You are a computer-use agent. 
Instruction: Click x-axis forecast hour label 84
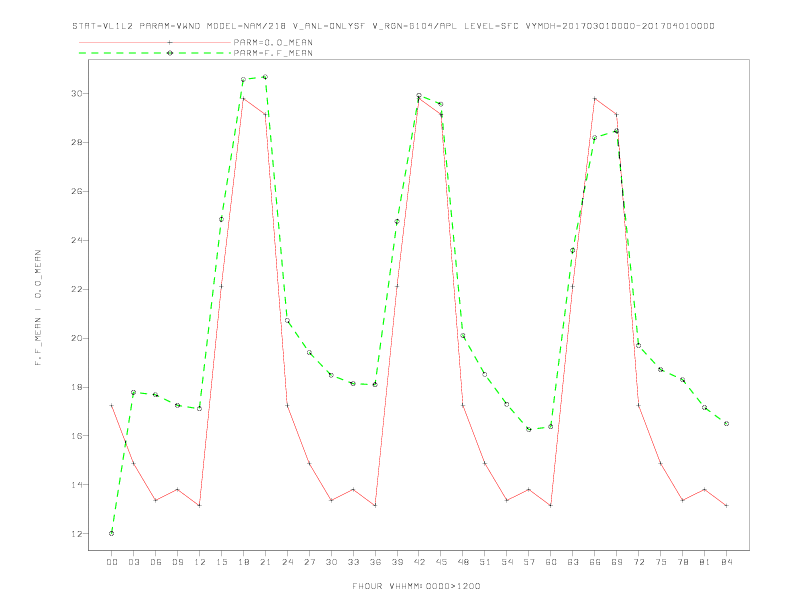[x=726, y=562]
